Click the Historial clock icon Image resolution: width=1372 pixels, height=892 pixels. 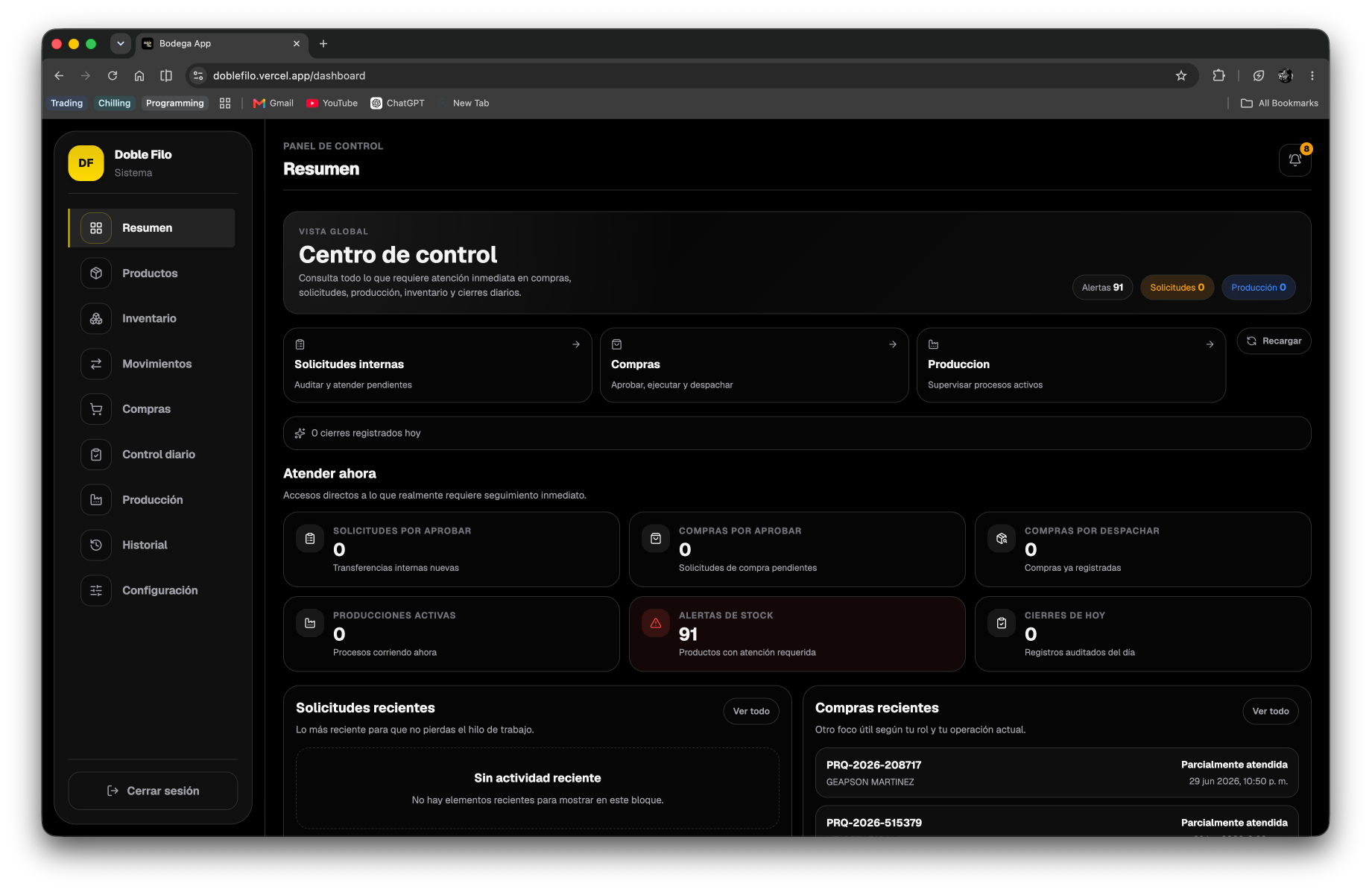(96, 545)
